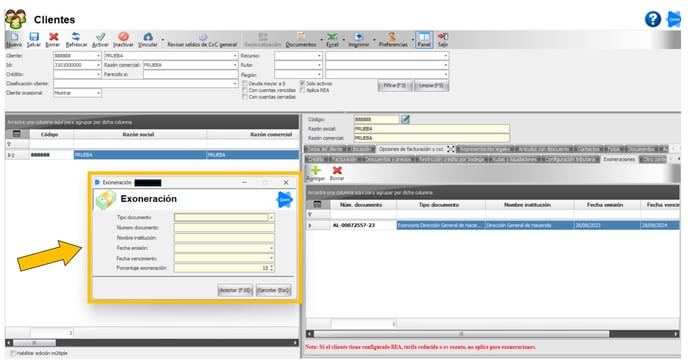Click the edit icon beside Código field
The width and height of the screenshot is (688, 363).
(x=405, y=119)
